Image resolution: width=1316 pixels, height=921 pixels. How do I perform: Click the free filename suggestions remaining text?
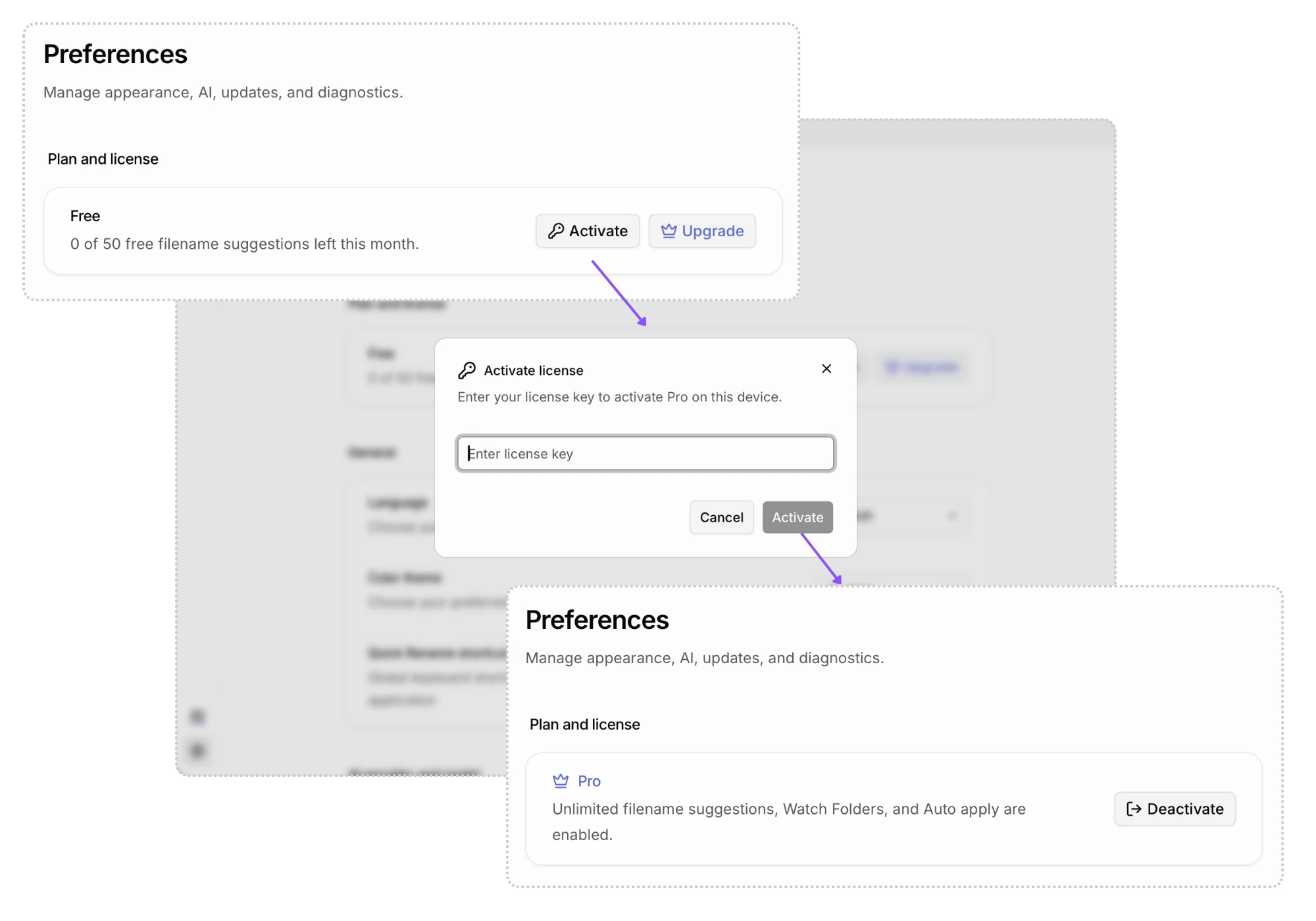click(x=244, y=244)
